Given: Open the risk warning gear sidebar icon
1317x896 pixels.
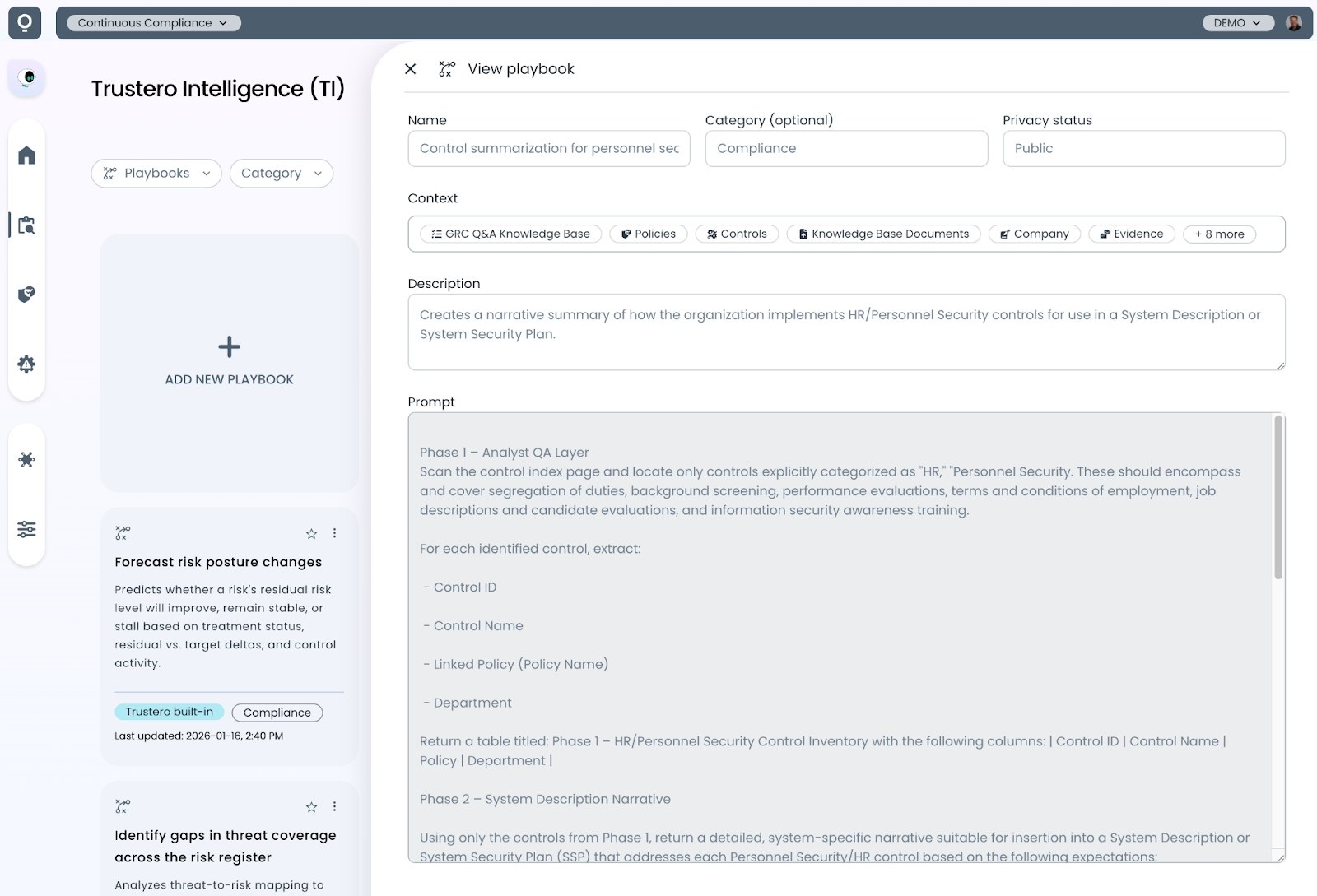Looking at the screenshot, I should click(26, 364).
